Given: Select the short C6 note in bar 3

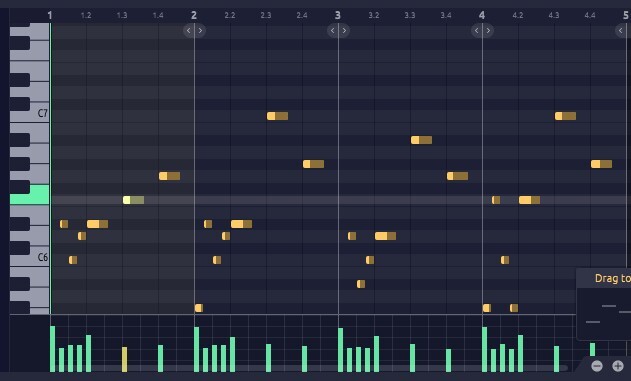Looking at the screenshot, I should tap(370, 260).
